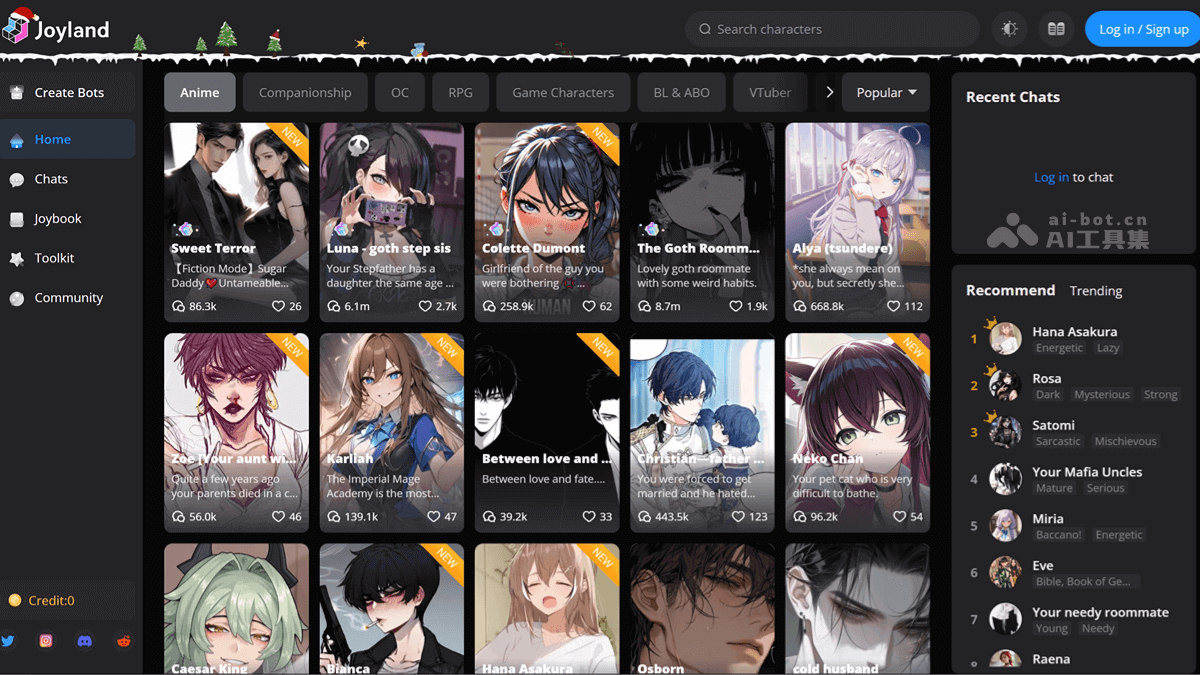Click the Joyland logo
Screen dimensions: 1200x675
[x=56, y=29]
